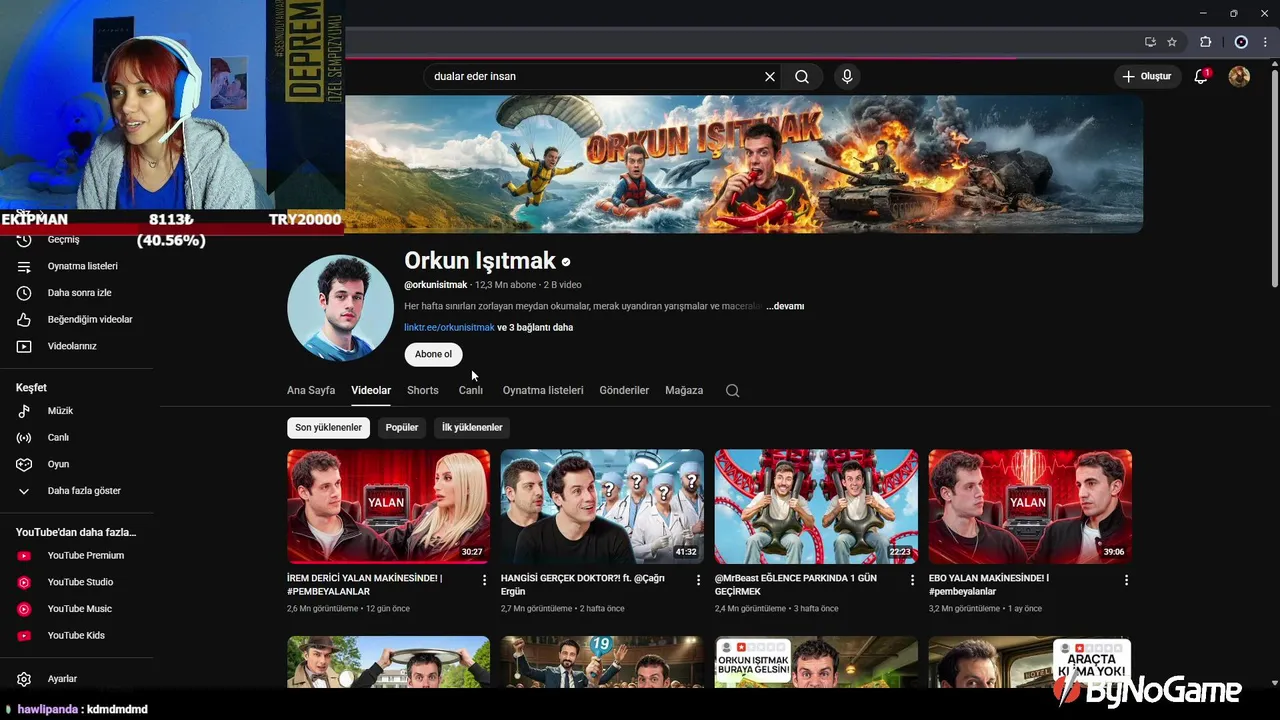Click the install/cast icon in address bar
The width and height of the screenshot is (1280, 720).
click(1150, 42)
